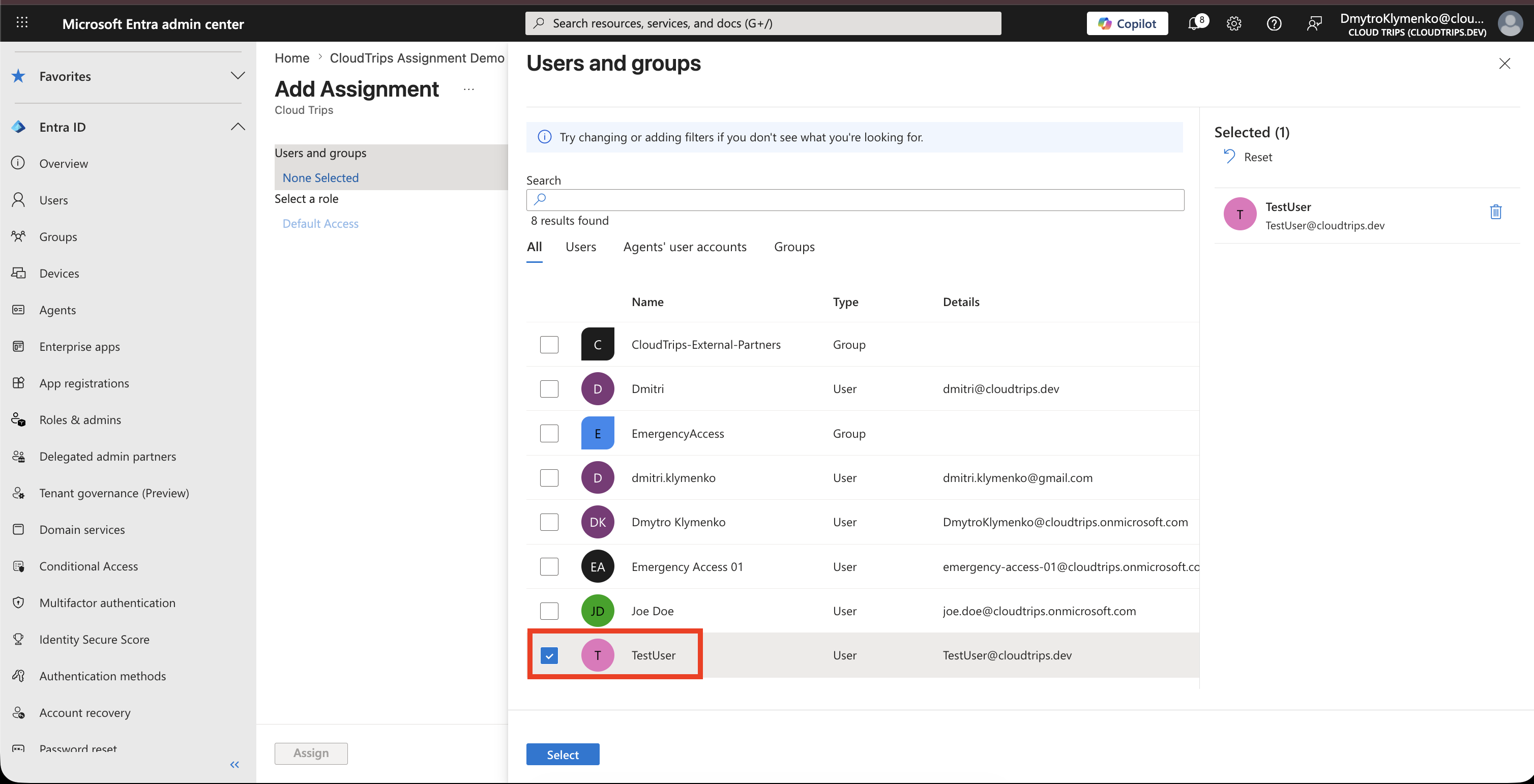Screen dimensions: 1534x784
Task: Check the Joe Doe checkbox
Action: [549, 610]
